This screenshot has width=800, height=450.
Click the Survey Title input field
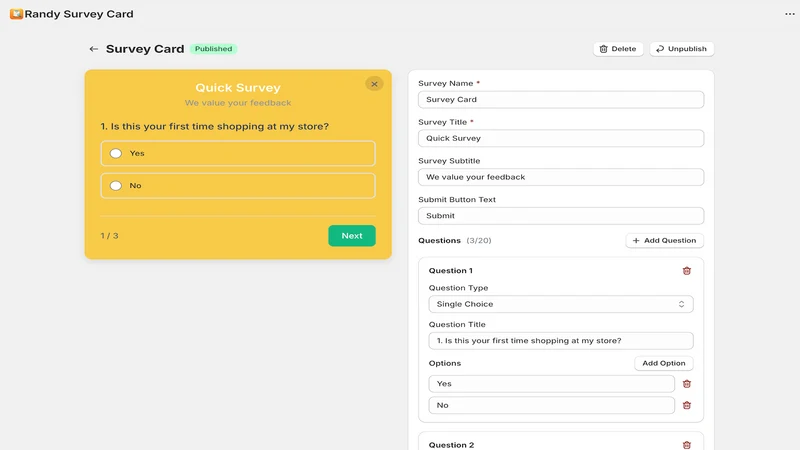pyautogui.click(x=561, y=138)
